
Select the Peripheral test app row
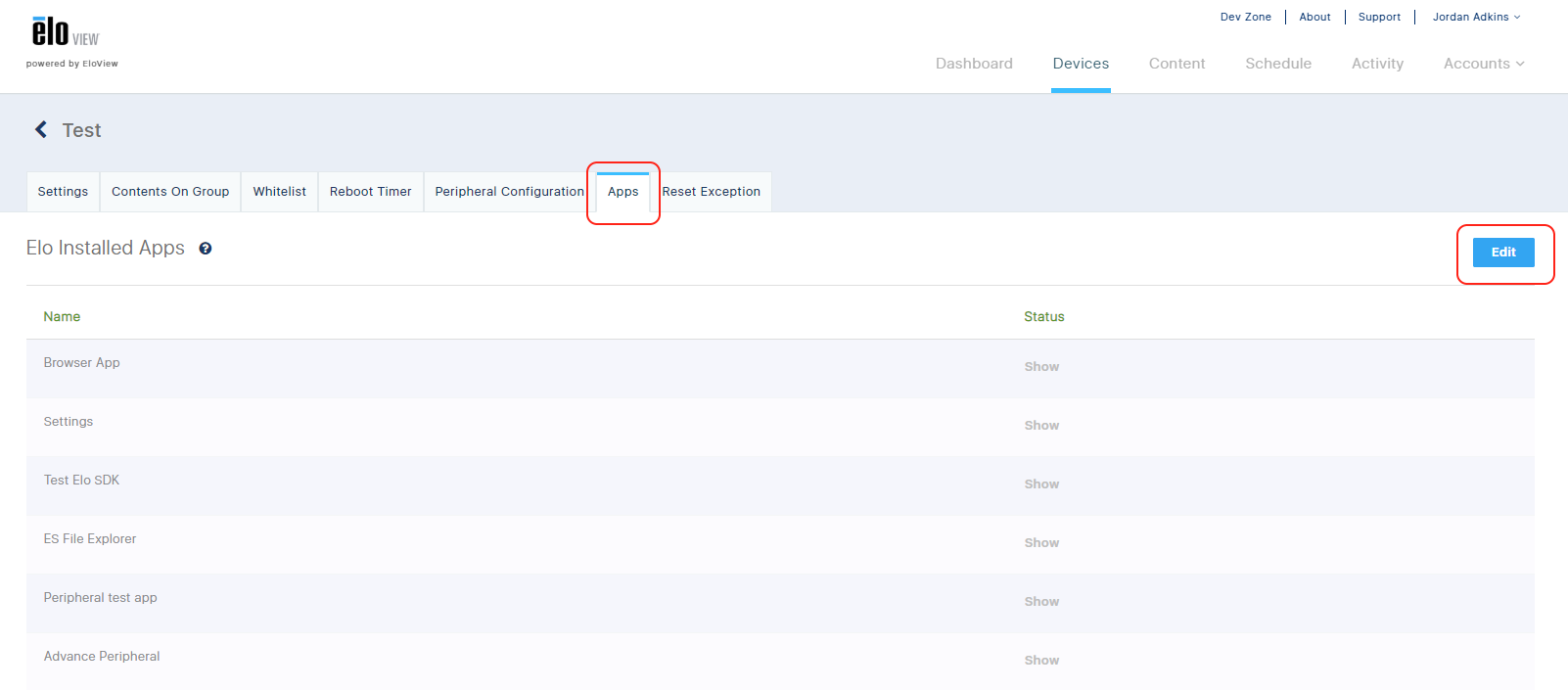click(780, 603)
